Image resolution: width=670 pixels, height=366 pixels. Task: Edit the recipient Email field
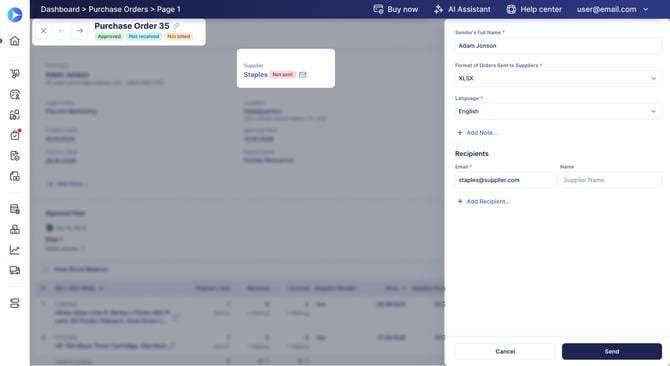coord(505,180)
